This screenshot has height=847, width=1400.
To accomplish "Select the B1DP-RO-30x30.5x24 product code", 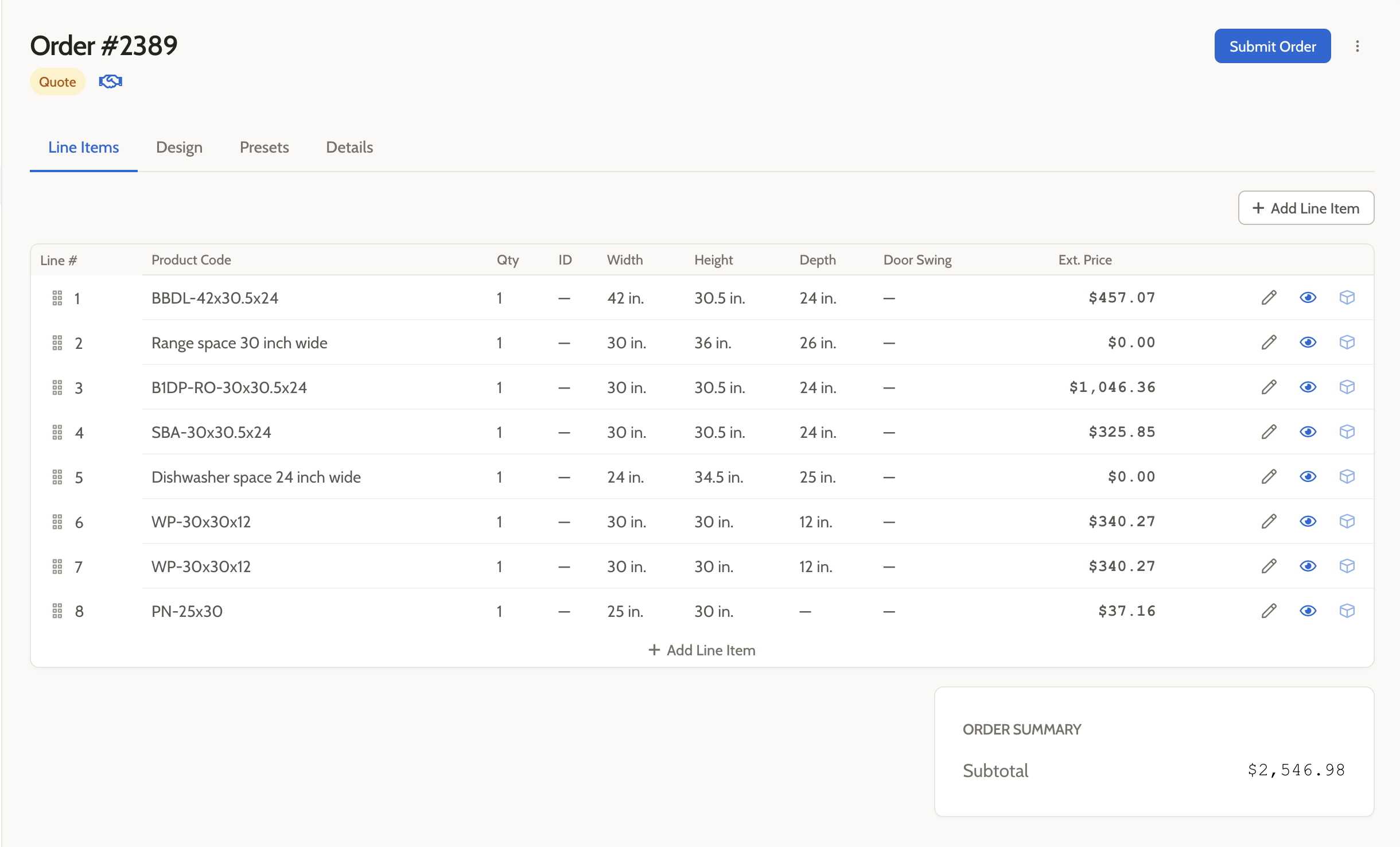I will [229, 387].
